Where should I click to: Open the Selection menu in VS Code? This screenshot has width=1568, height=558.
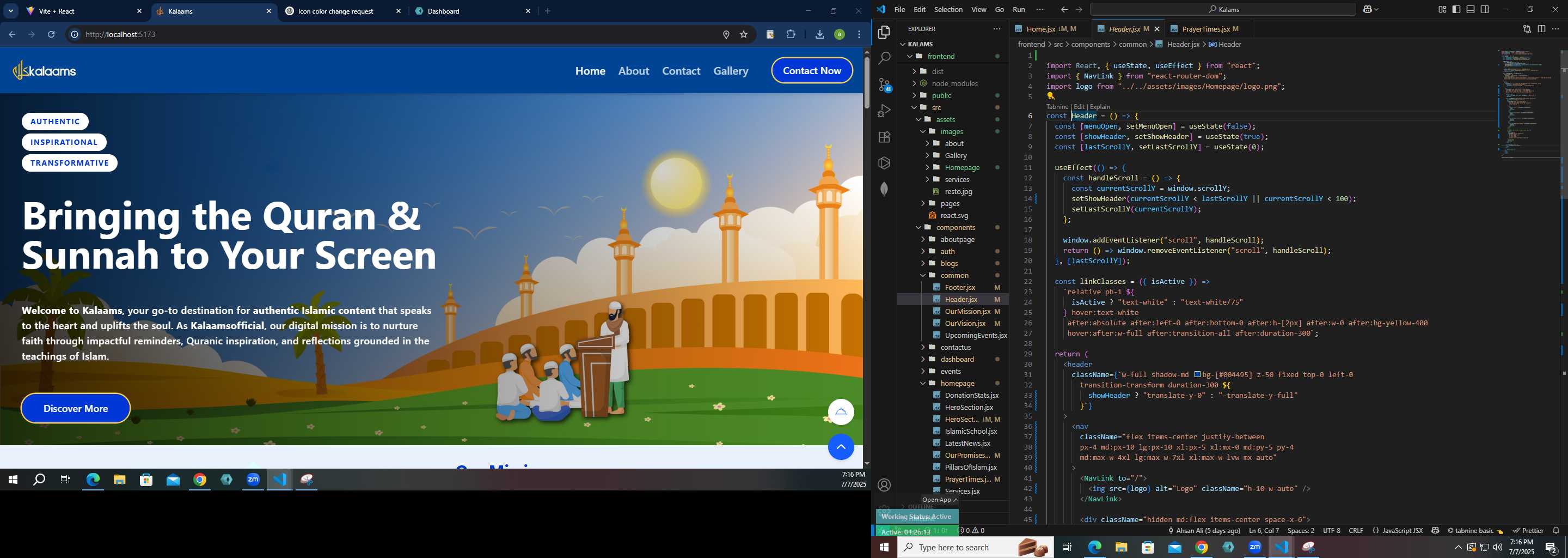948,9
